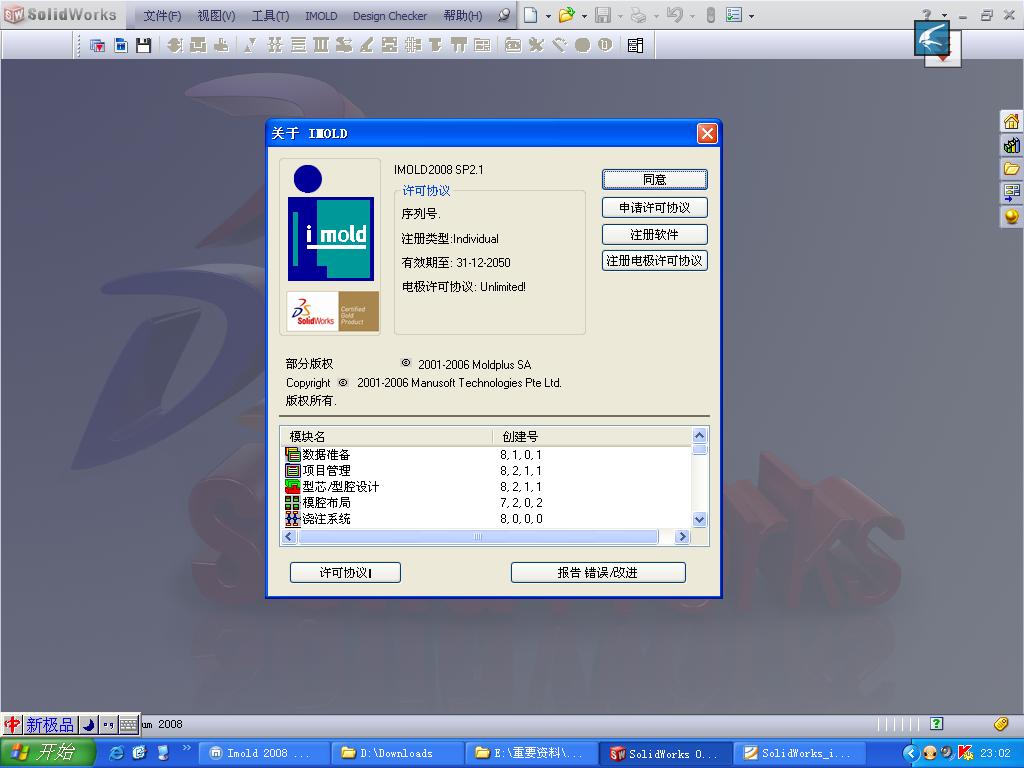Click the module list scroll down arrow

click(699, 520)
